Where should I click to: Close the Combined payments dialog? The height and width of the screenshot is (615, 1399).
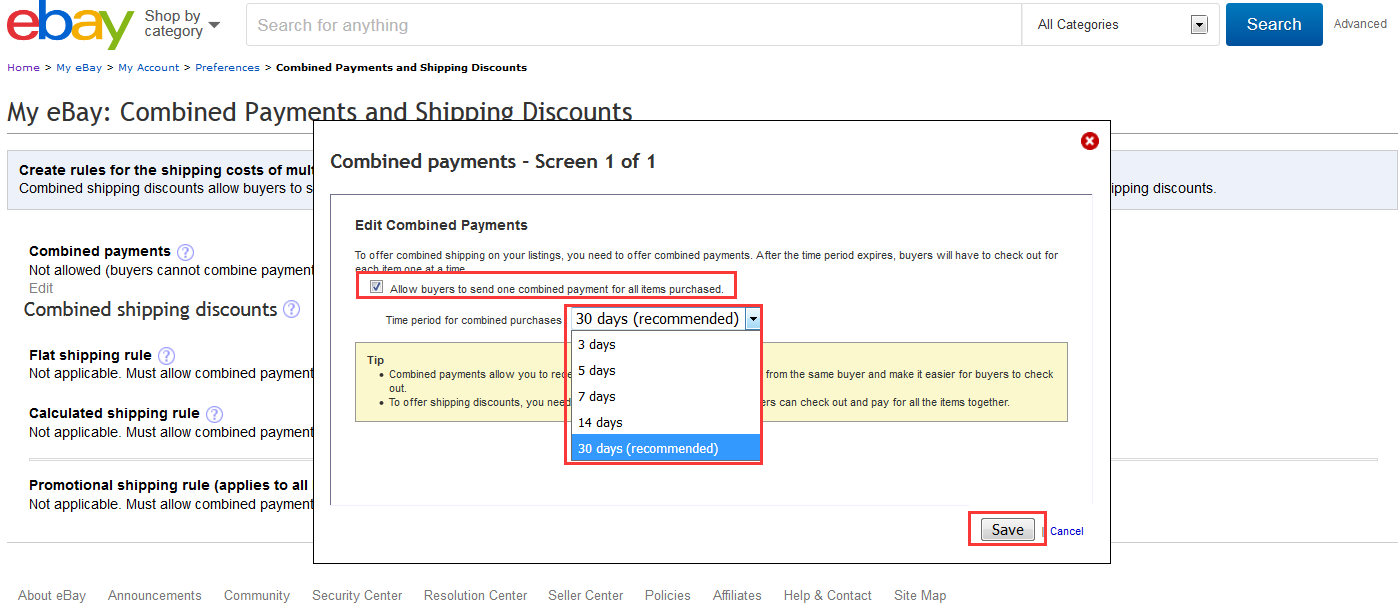click(x=1090, y=141)
